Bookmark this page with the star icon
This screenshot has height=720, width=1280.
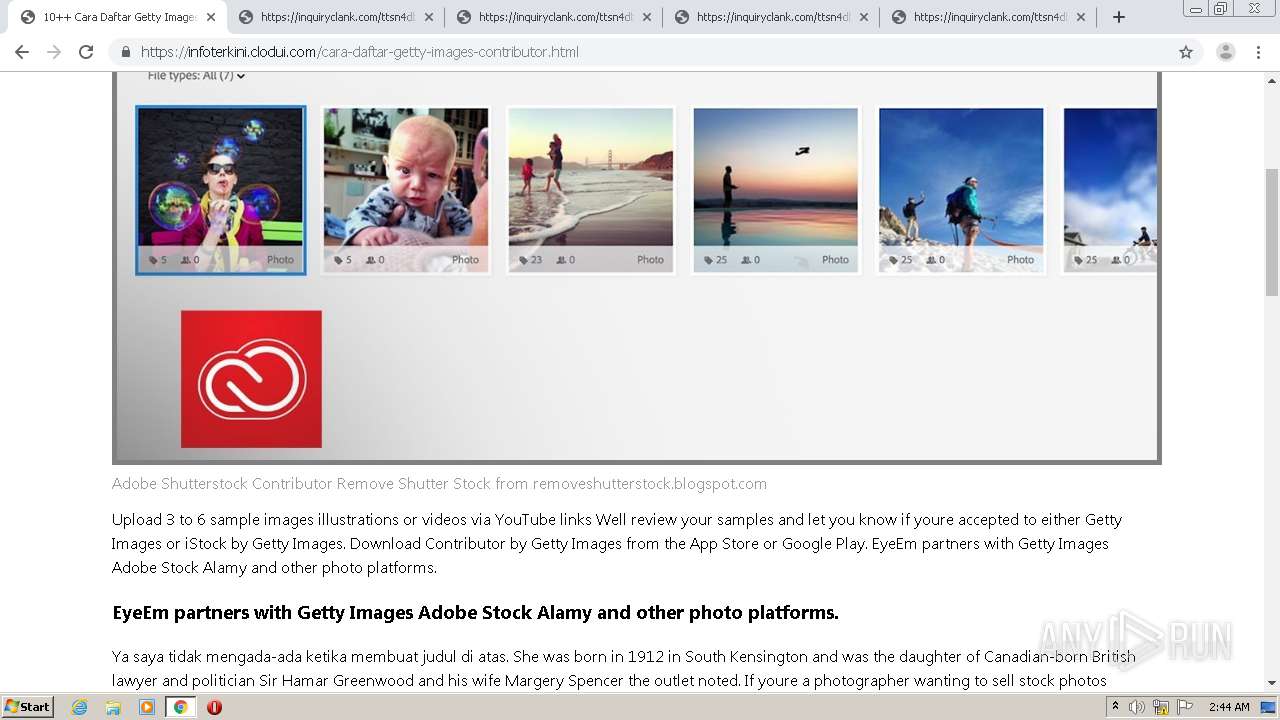coord(1186,52)
